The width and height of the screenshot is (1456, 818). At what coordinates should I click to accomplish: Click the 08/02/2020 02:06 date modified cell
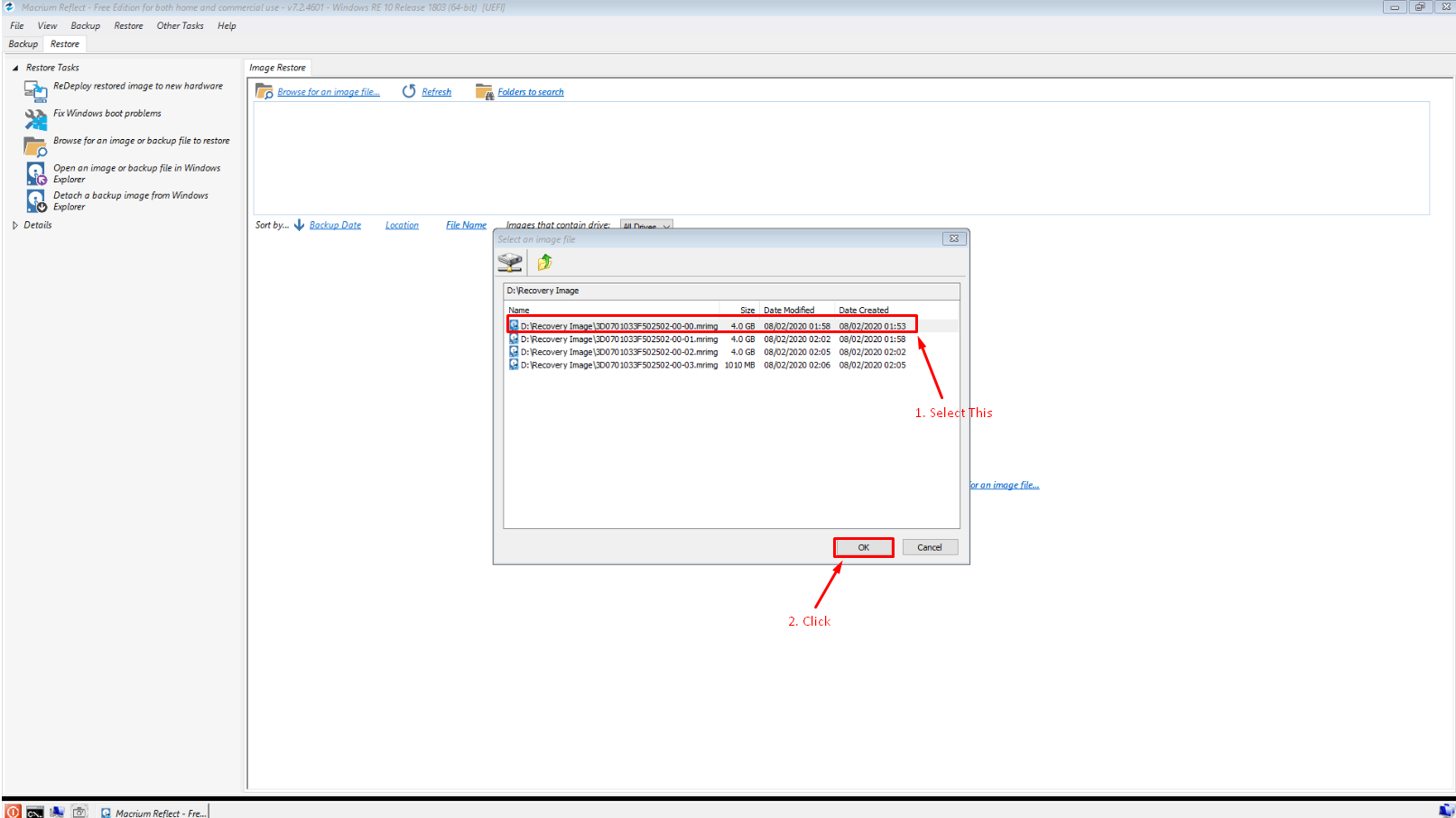point(797,365)
